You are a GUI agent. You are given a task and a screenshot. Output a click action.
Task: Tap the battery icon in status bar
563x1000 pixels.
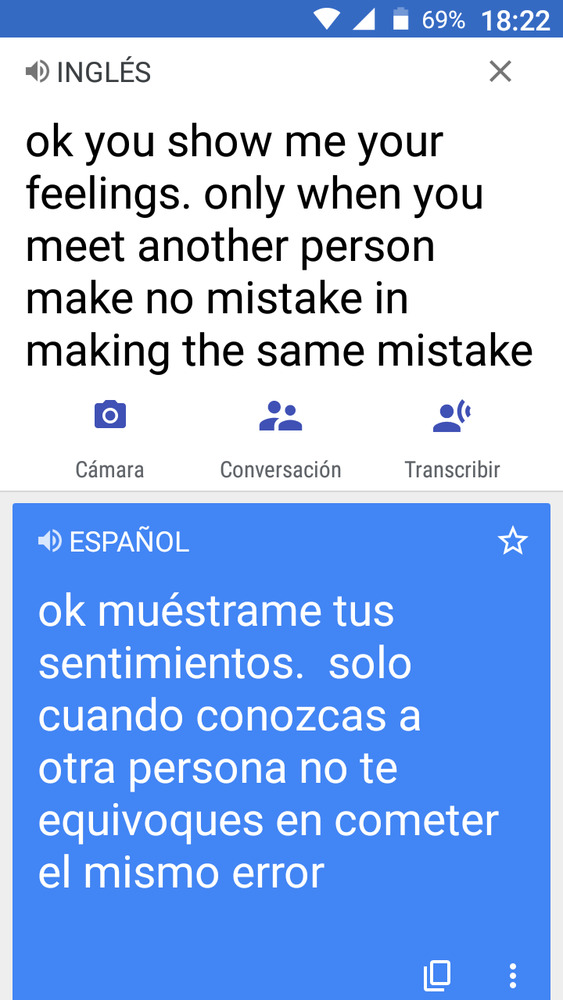pyautogui.click(x=400, y=18)
